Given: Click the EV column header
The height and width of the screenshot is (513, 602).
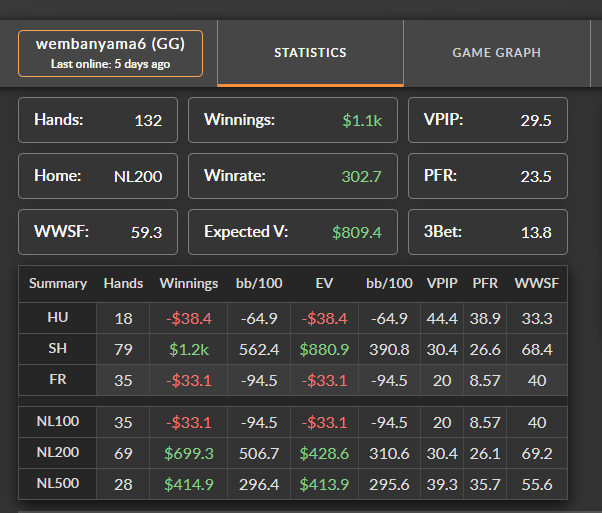Looking at the screenshot, I should 324,283.
